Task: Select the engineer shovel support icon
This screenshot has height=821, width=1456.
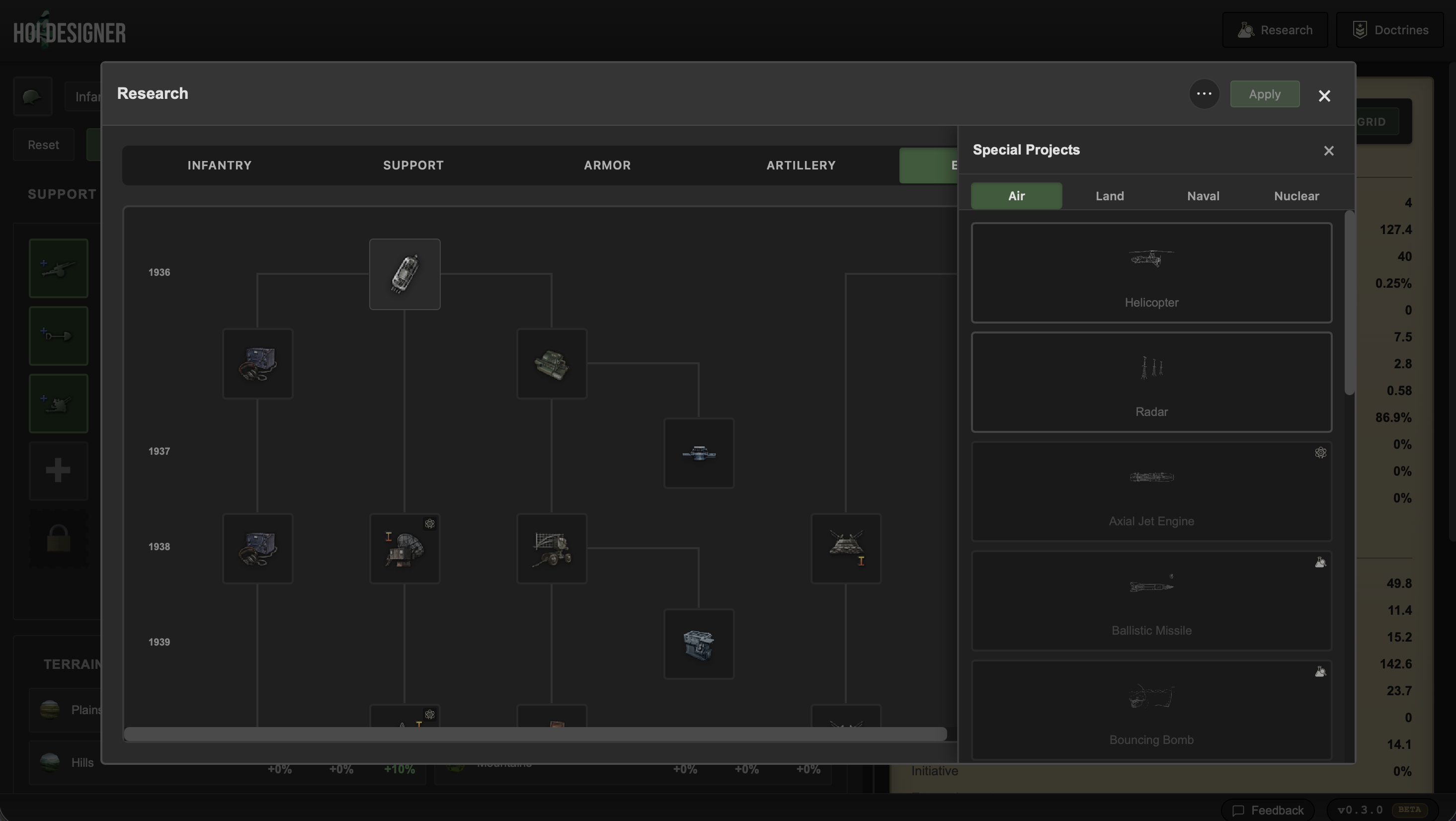Action: click(x=58, y=336)
